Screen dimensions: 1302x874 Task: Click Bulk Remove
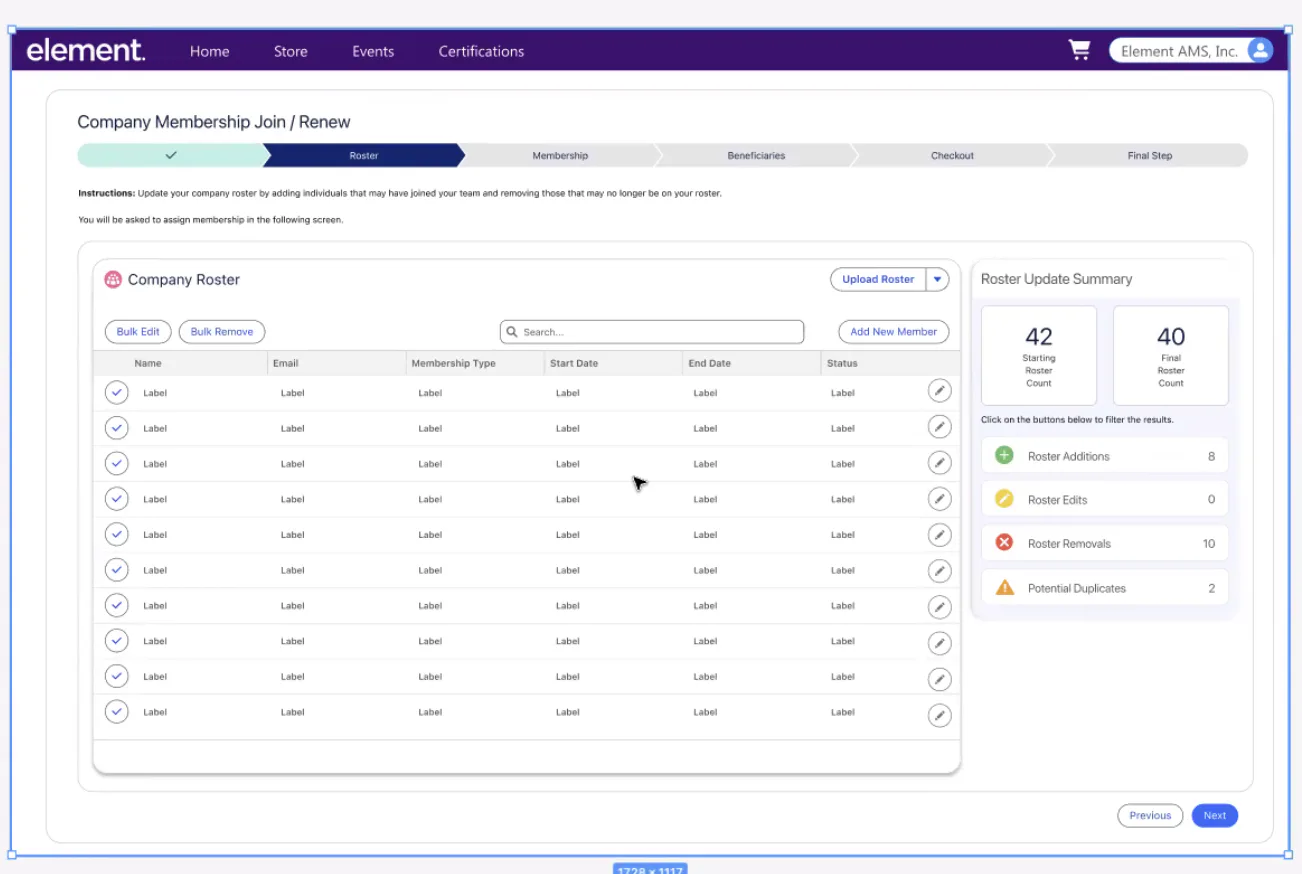(x=222, y=332)
